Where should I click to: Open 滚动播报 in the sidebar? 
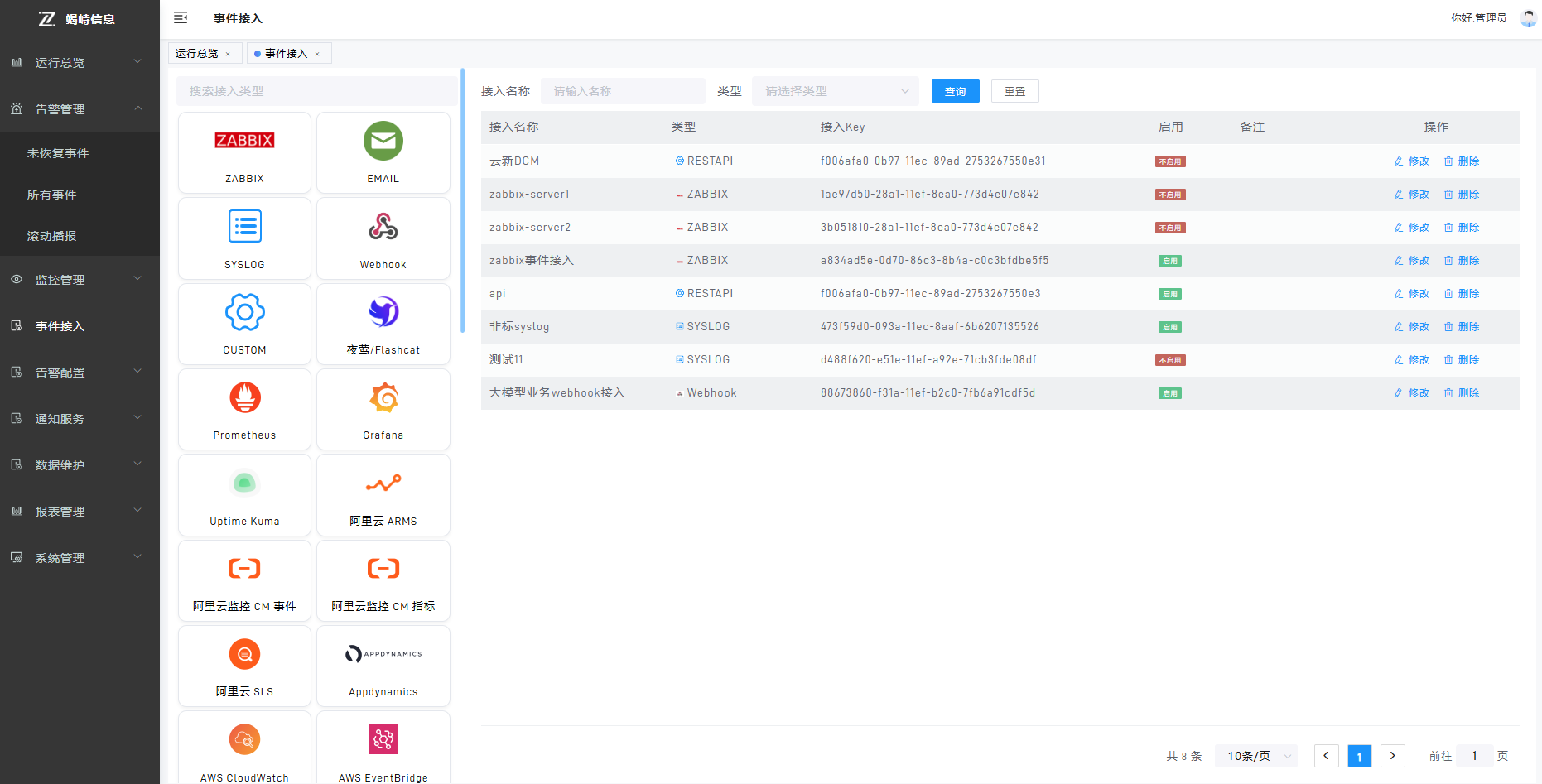[x=80, y=236]
